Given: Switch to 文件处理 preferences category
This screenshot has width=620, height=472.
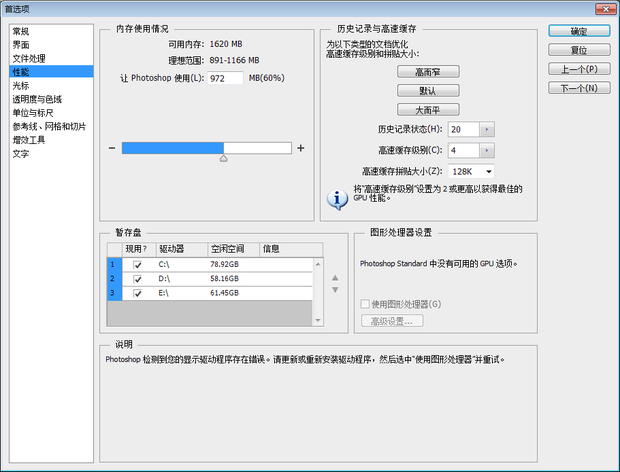Looking at the screenshot, I should [28, 58].
